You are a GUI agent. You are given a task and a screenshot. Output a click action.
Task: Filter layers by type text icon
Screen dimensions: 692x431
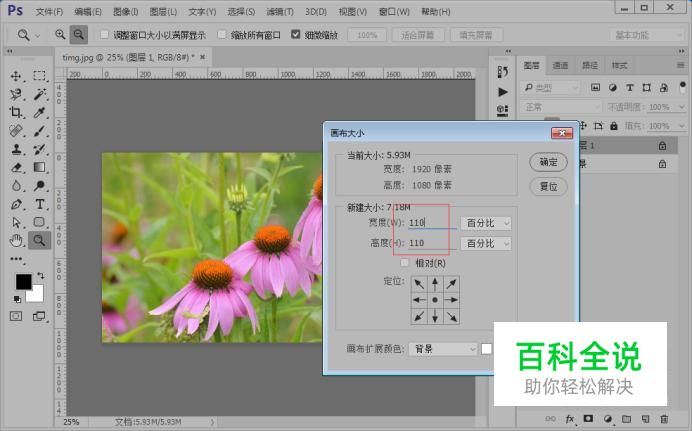pyautogui.click(x=629, y=87)
